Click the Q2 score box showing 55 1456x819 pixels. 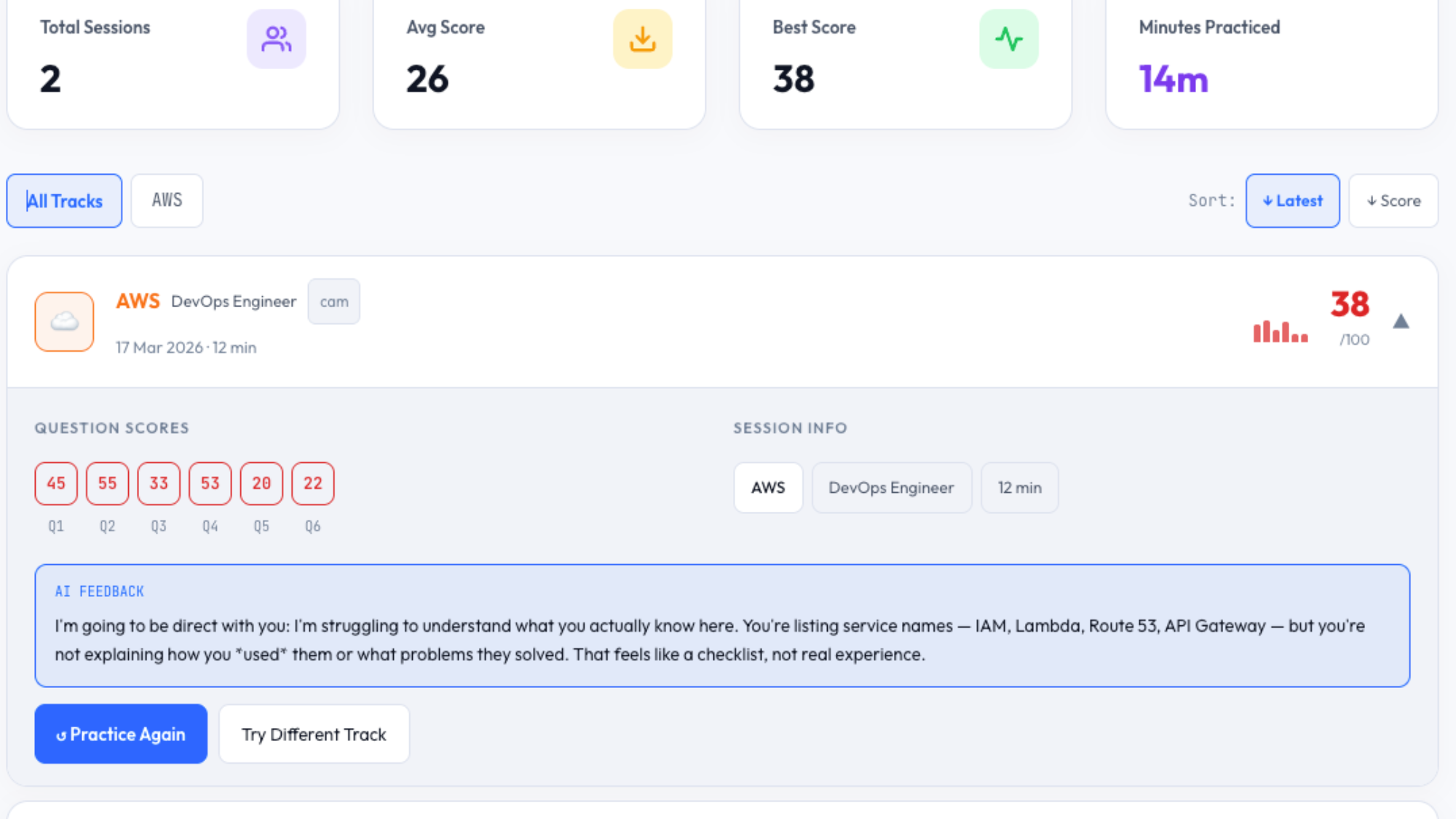click(107, 483)
